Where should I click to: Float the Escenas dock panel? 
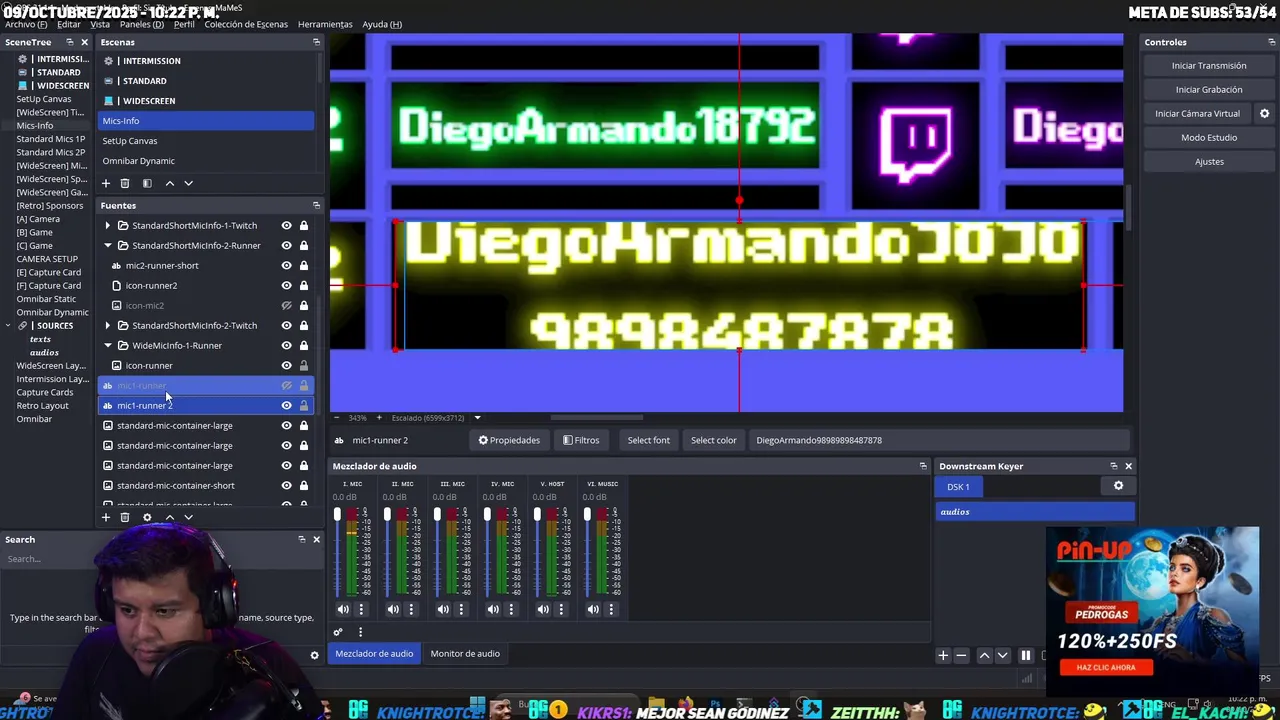pyautogui.click(x=316, y=42)
